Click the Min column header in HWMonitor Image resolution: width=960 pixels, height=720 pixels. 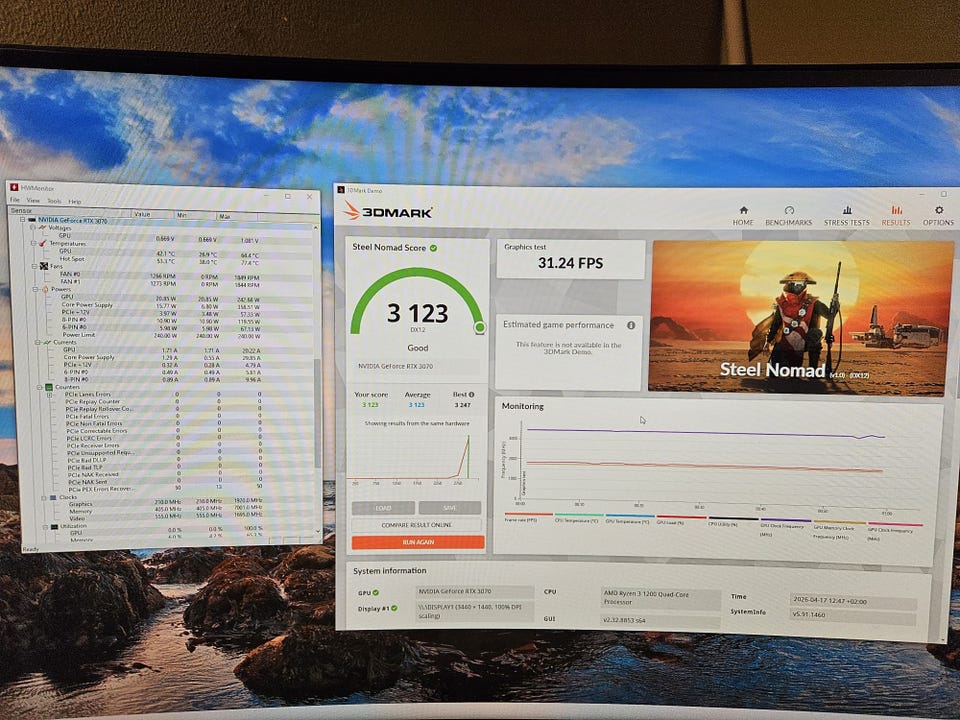pyautogui.click(x=195, y=216)
